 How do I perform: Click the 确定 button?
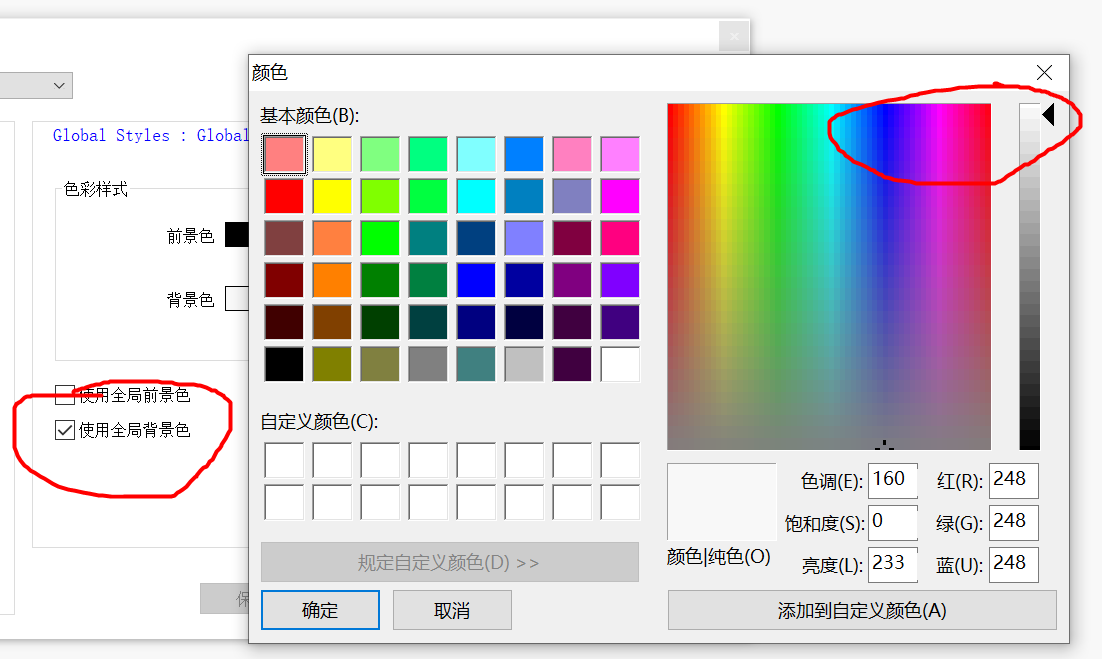click(x=320, y=610)
